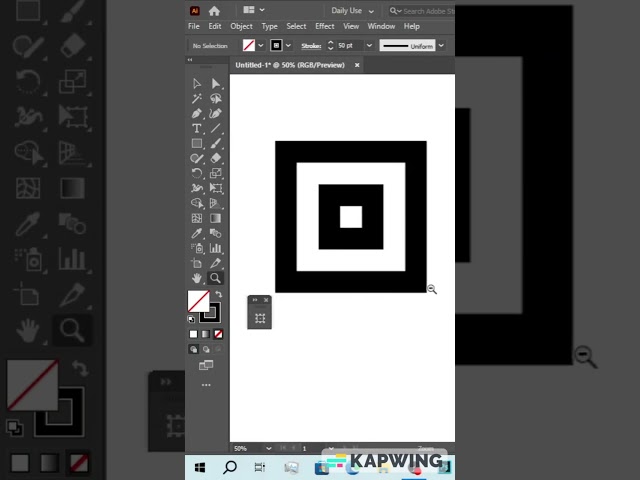Pick the Eyedropper tool
Screen dimensions: 640x480
point(197,233)
